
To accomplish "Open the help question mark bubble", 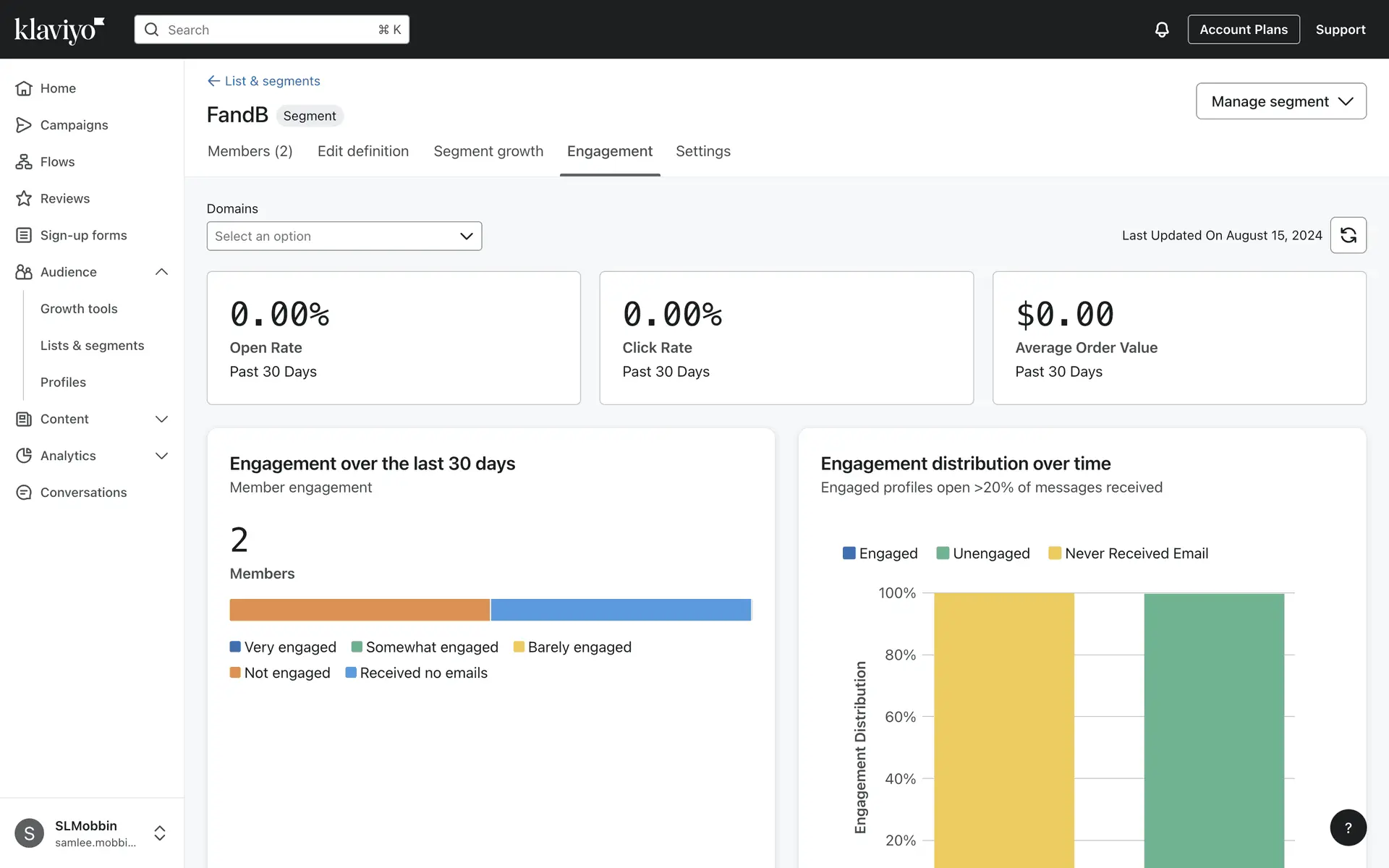I will pyautogui.click(x=1348, y=827).
